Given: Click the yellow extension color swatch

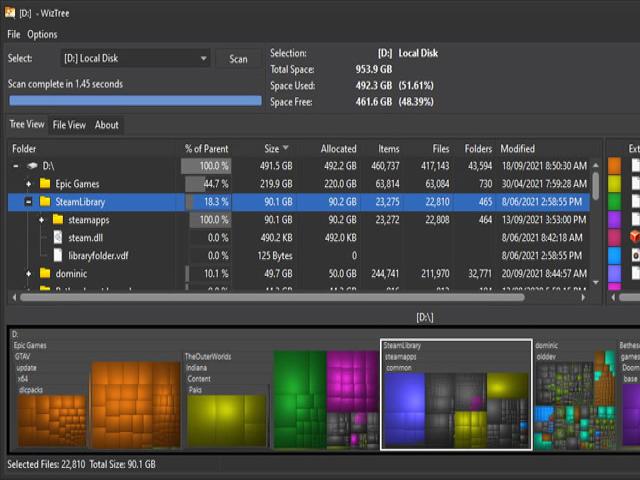Looking at the screenshot, I should [614, 184].
